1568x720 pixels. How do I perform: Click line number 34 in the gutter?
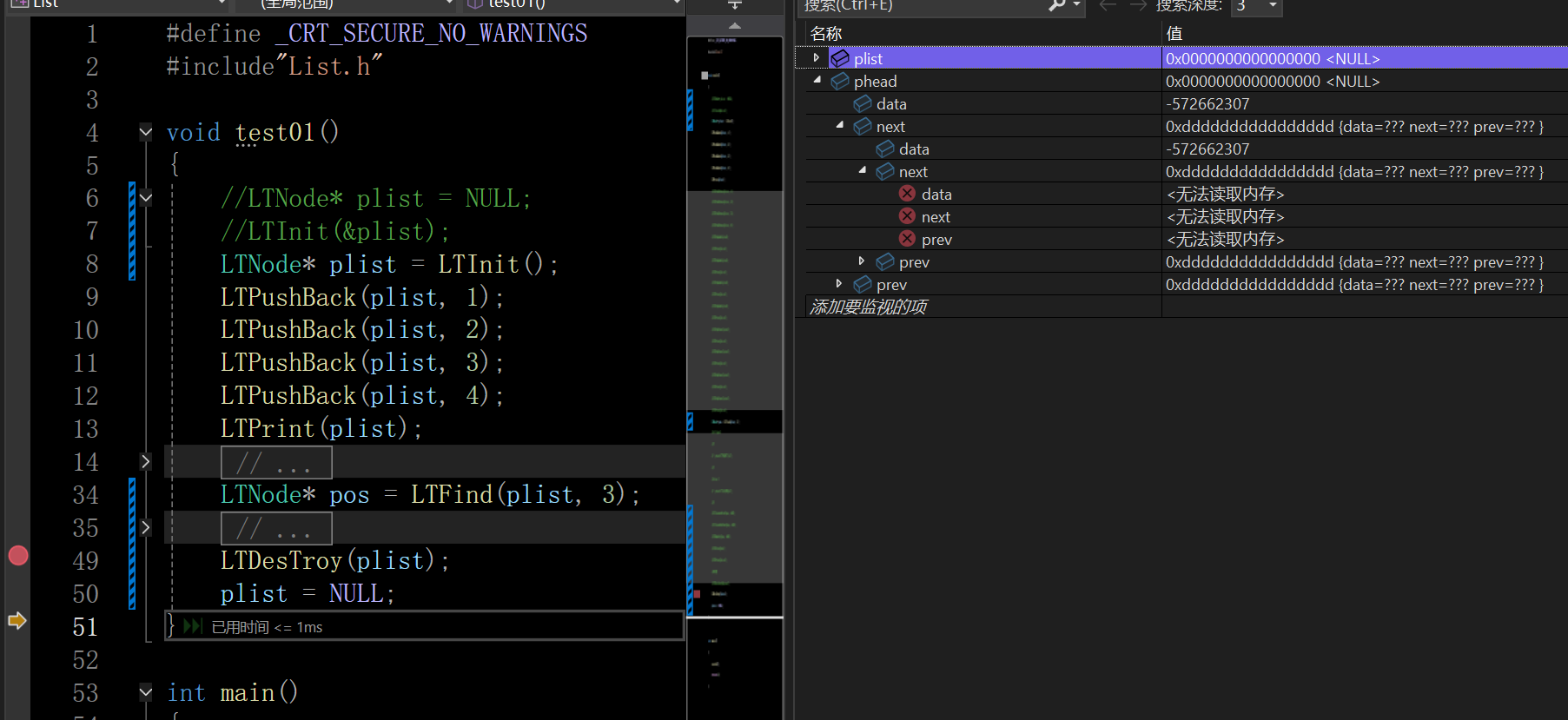85,494
